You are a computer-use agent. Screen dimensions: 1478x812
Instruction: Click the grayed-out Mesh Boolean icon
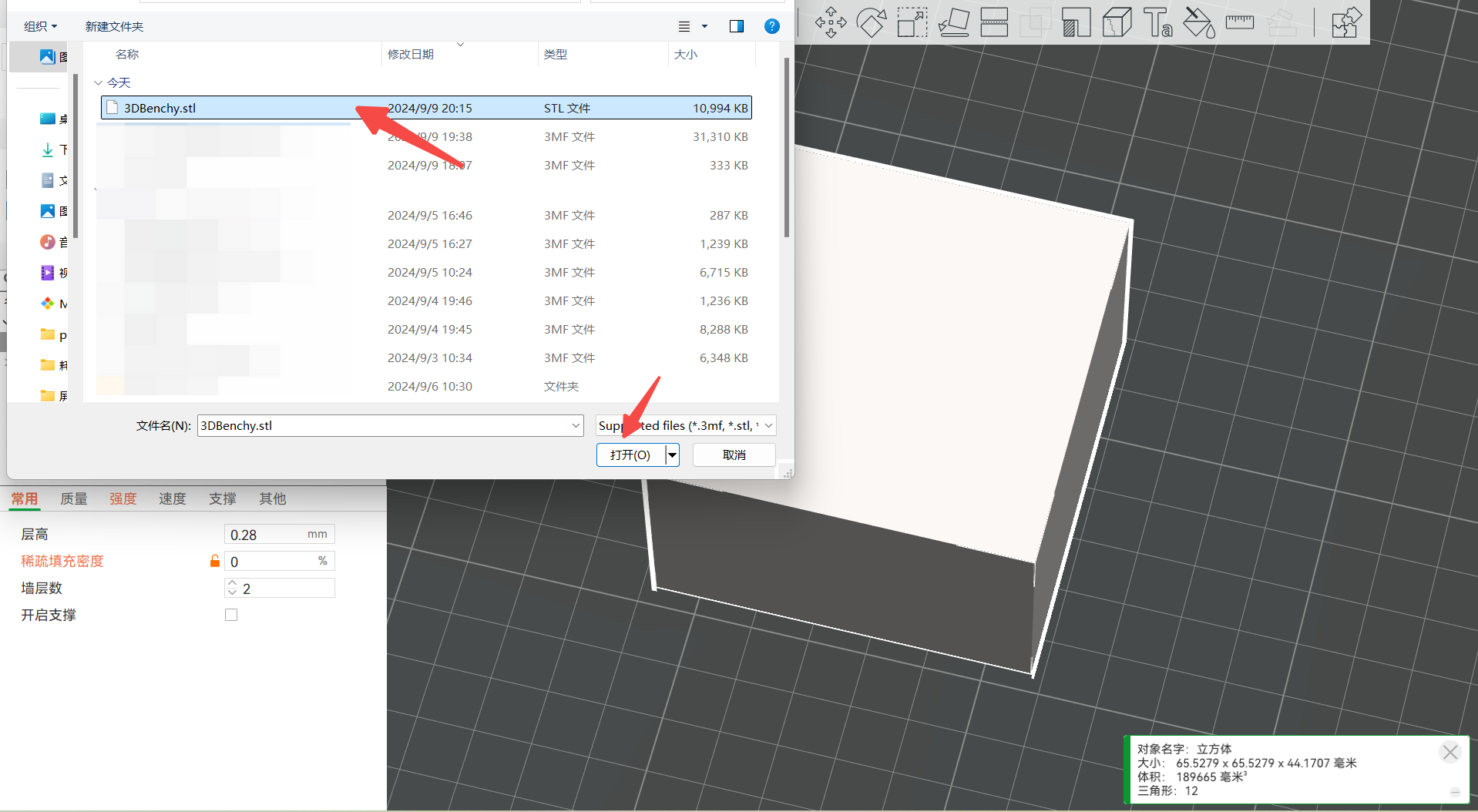[1035, 22]
